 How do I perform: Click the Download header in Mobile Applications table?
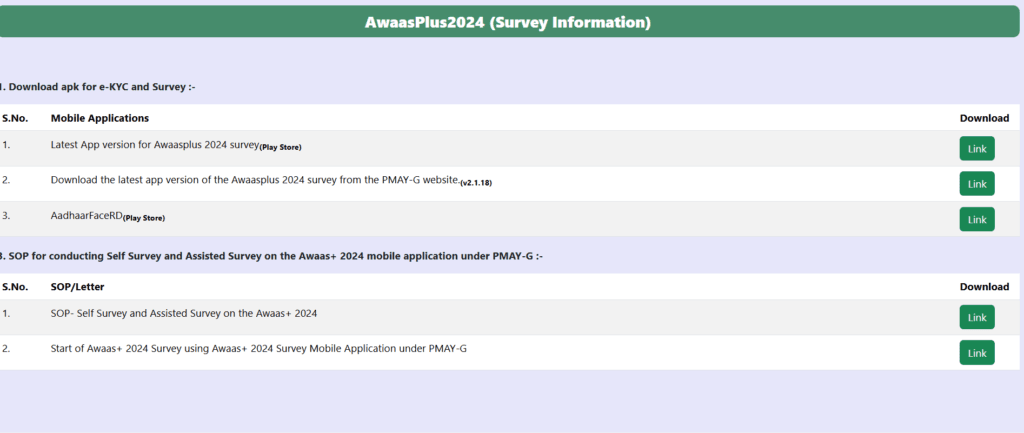[x=984, y=118]
